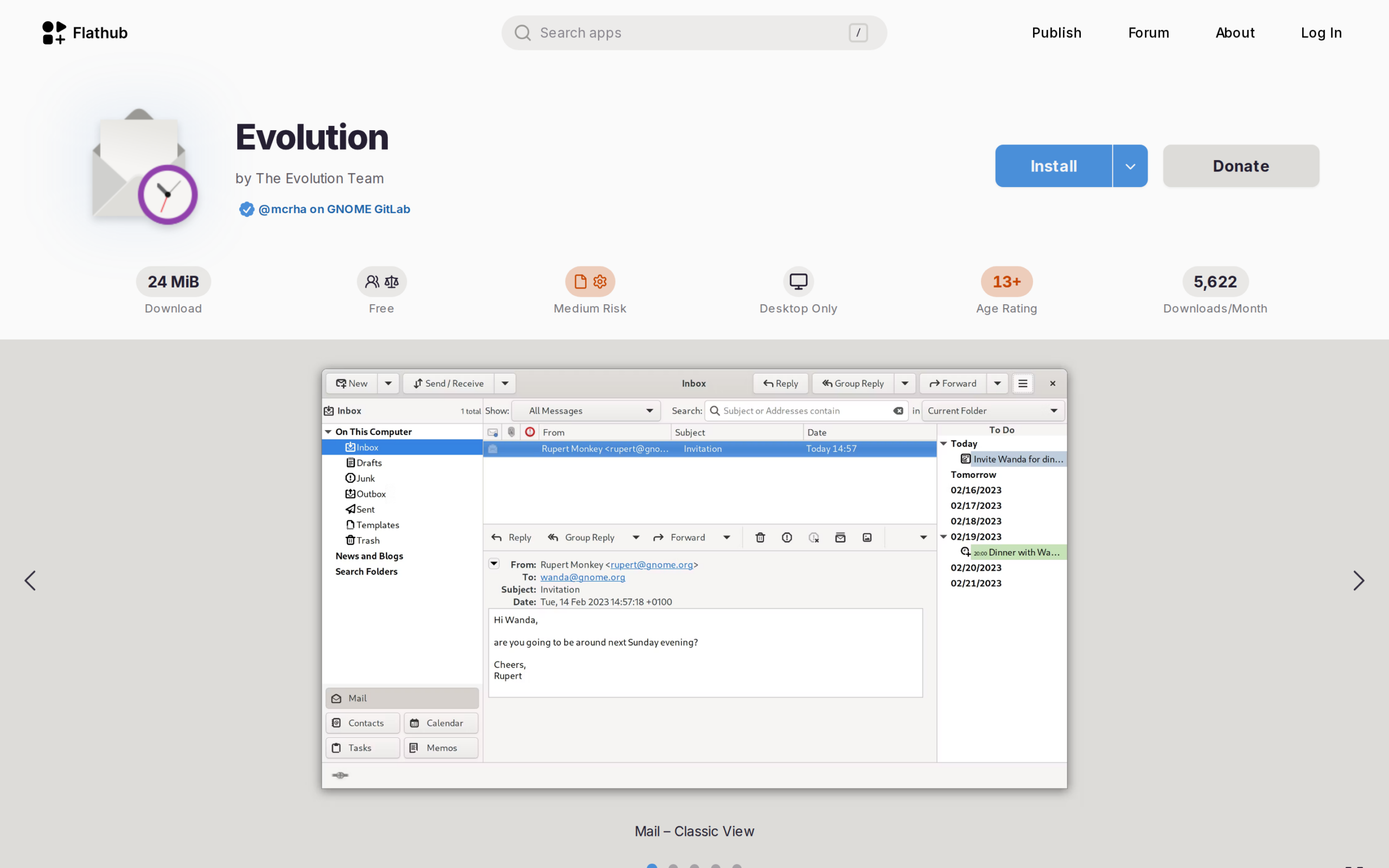
Task: Open the Publish page
Action: pyautogui.click(x=1056, y=33)
